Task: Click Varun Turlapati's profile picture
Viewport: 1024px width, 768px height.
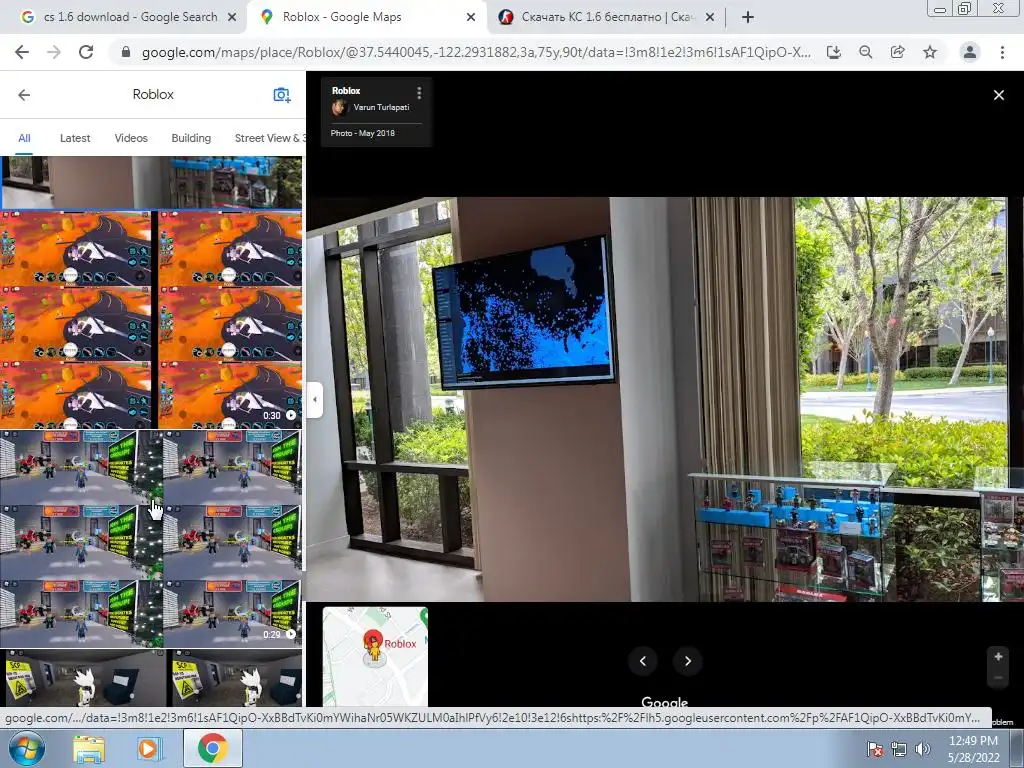Action: (339, 108)
